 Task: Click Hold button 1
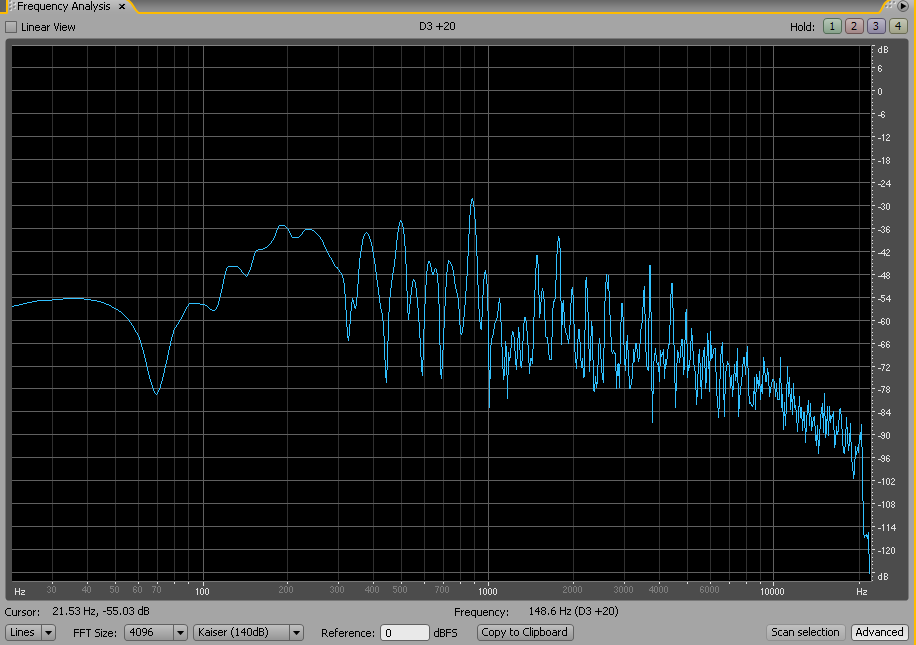tap(832, 26)
